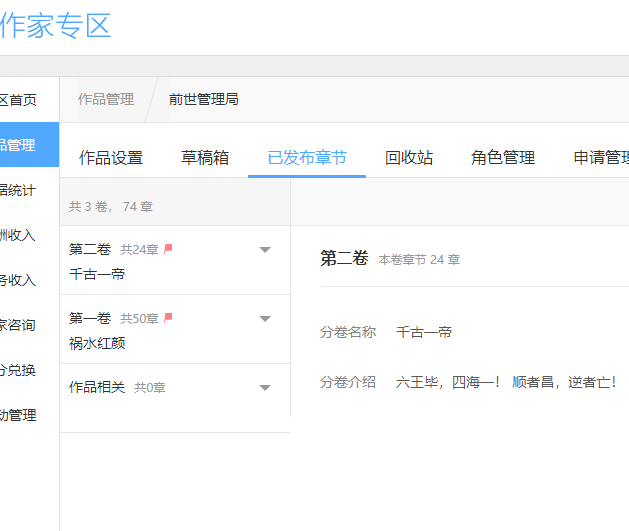
Task: Open the 数据统计 sidebar item
Action: [x=18, y=190]
